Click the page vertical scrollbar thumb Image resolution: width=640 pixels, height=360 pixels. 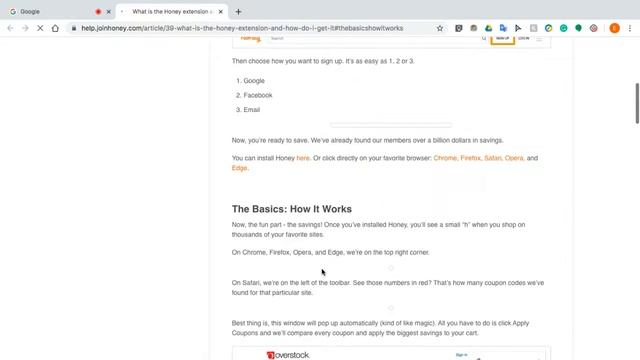[x=637, y=103]
